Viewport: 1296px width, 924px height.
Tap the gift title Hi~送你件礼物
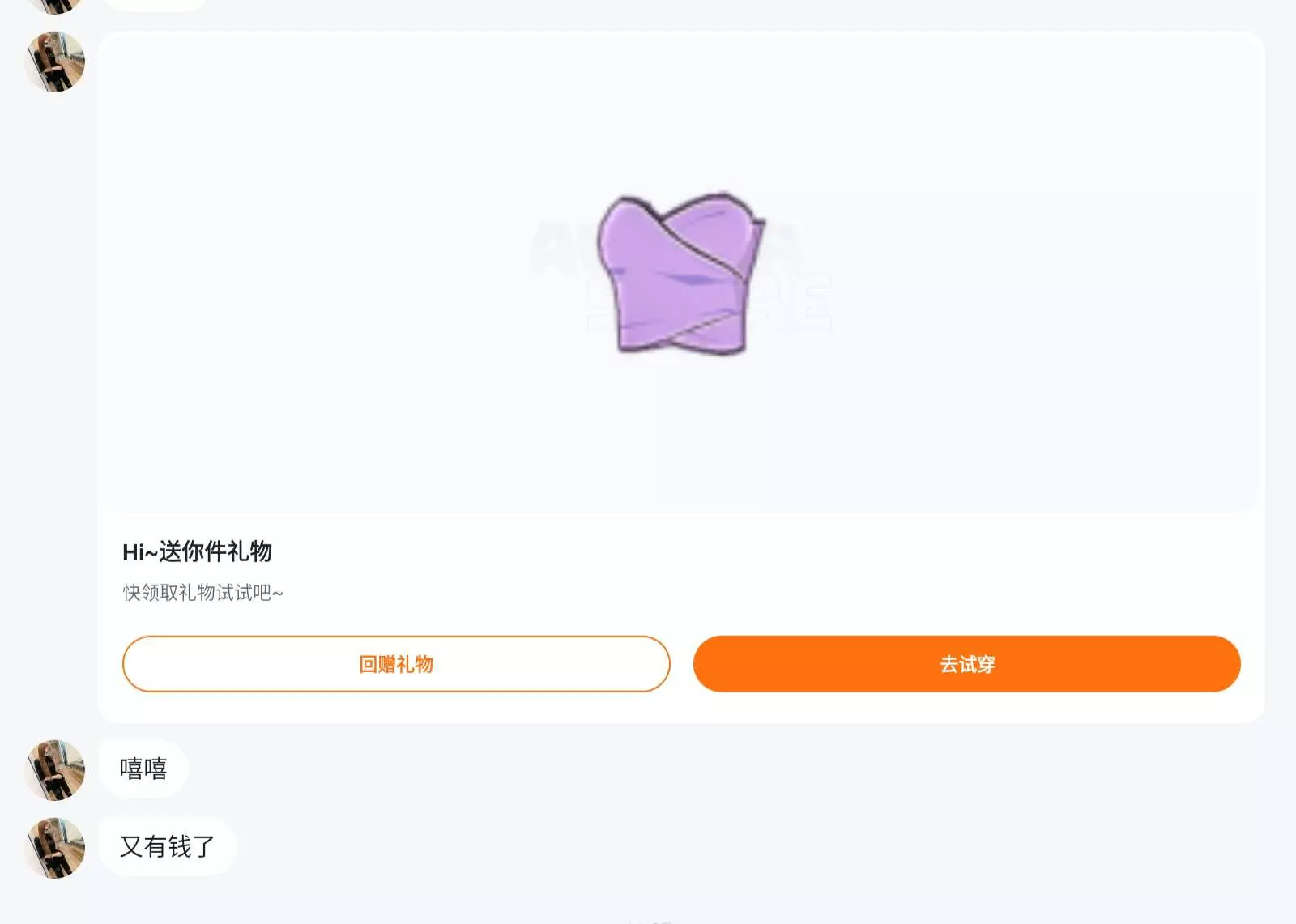pyautogui.click(x=197, y=551)
